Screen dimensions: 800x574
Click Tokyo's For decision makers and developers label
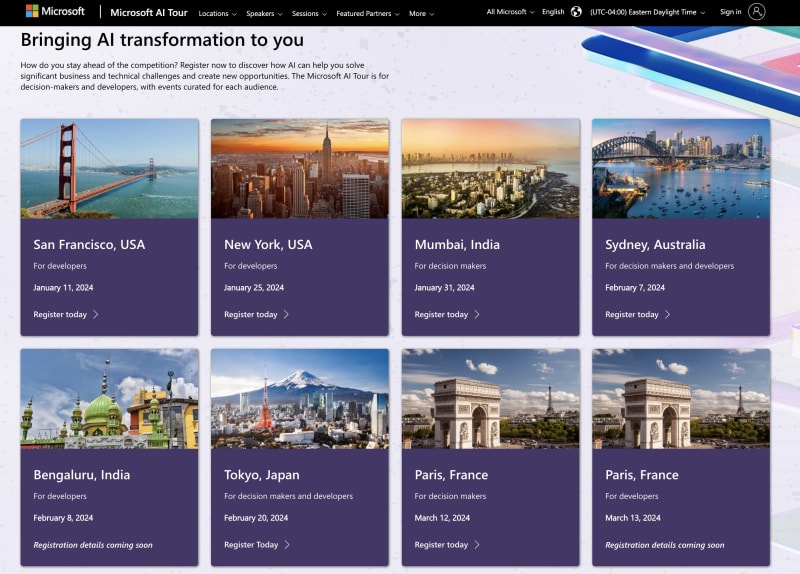288,496
